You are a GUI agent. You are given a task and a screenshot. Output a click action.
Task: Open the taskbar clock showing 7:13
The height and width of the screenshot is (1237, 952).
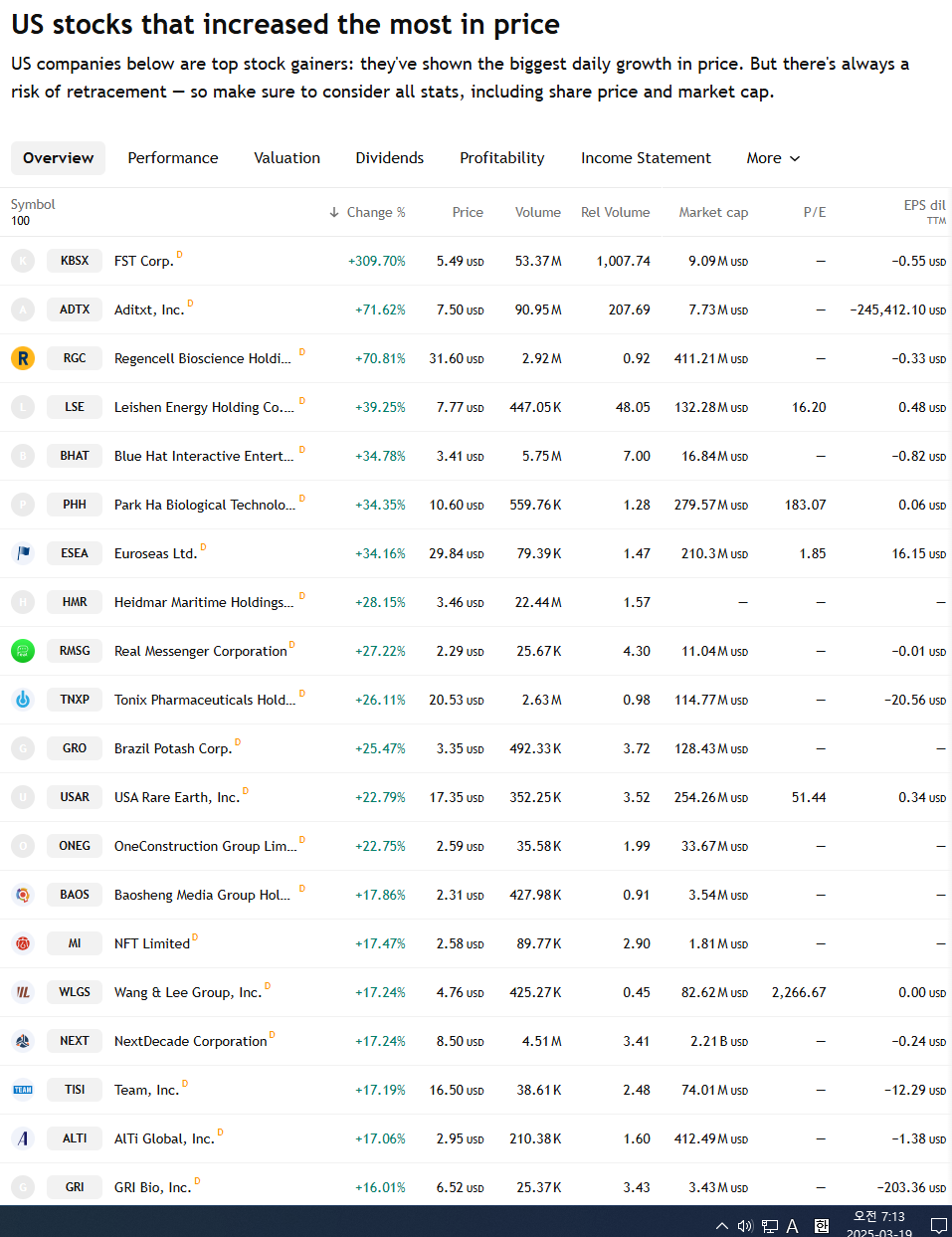point(879,1225)
